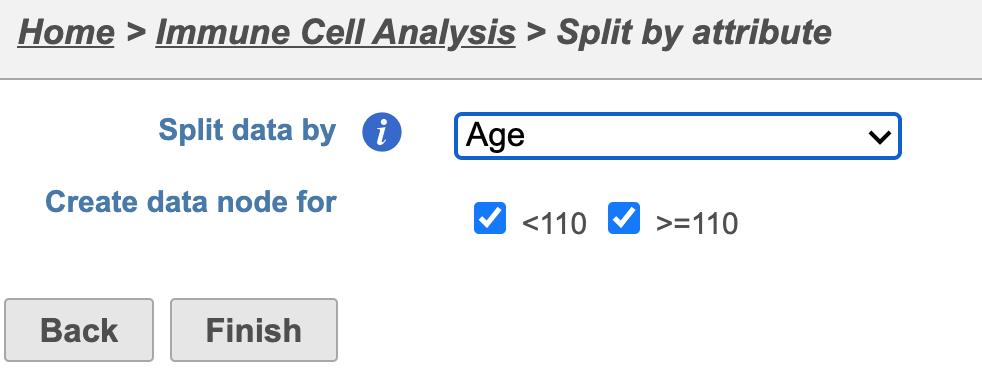Click the white checkmark inside >=110 box

[624, 218]
